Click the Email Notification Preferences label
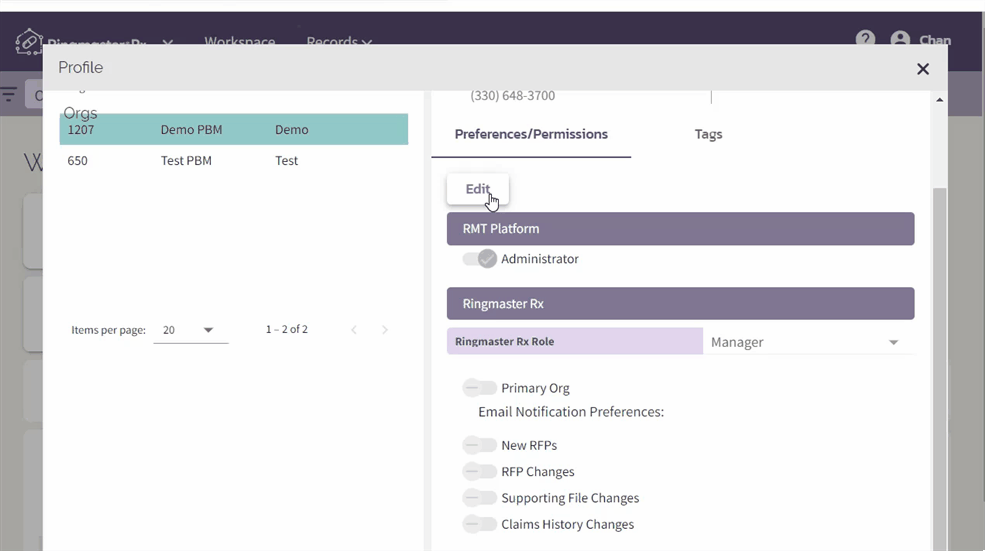The height and width of the screenshot is (551, 985). [571, 412]
